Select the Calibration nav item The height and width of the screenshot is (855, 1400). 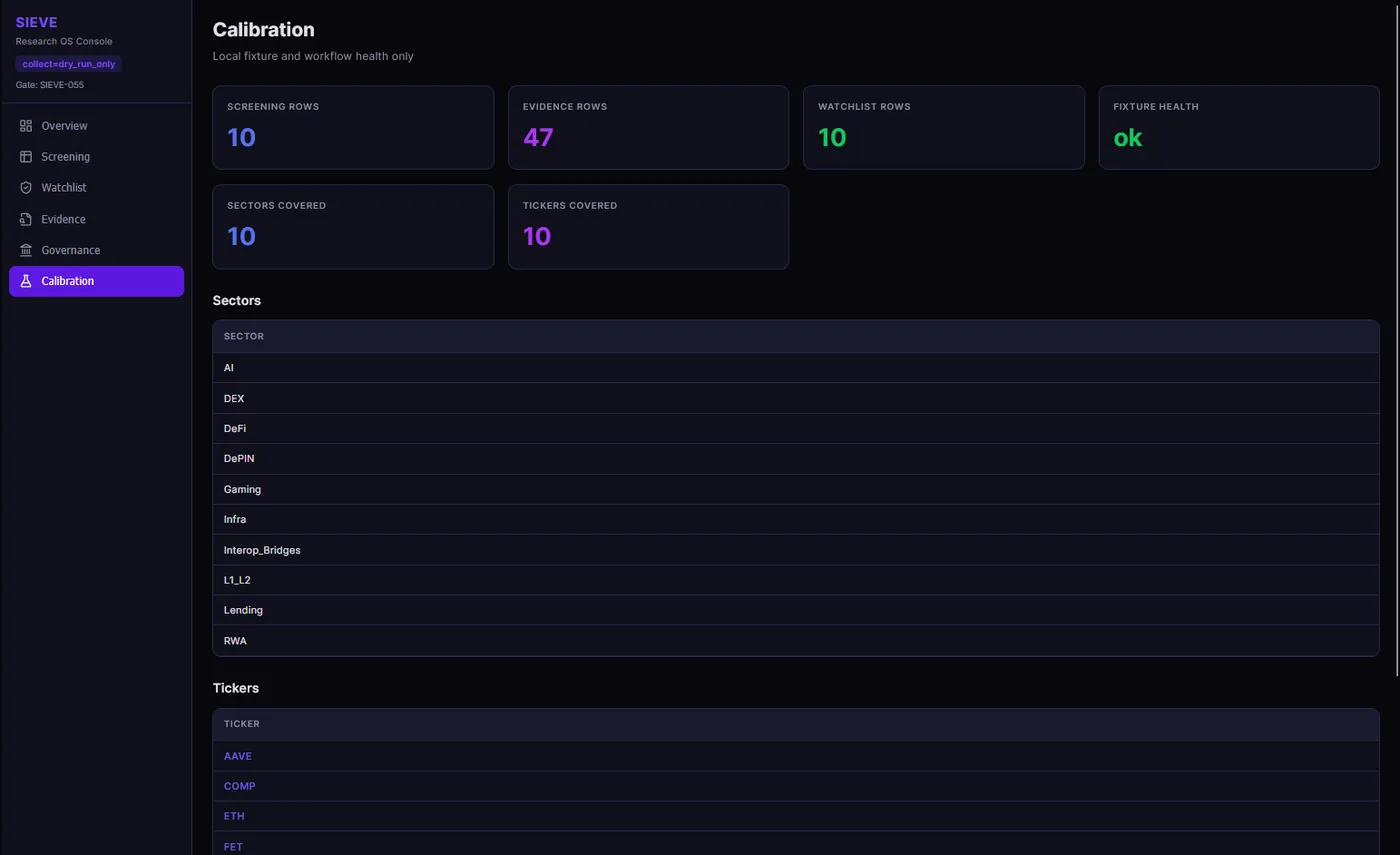point(96,281)
